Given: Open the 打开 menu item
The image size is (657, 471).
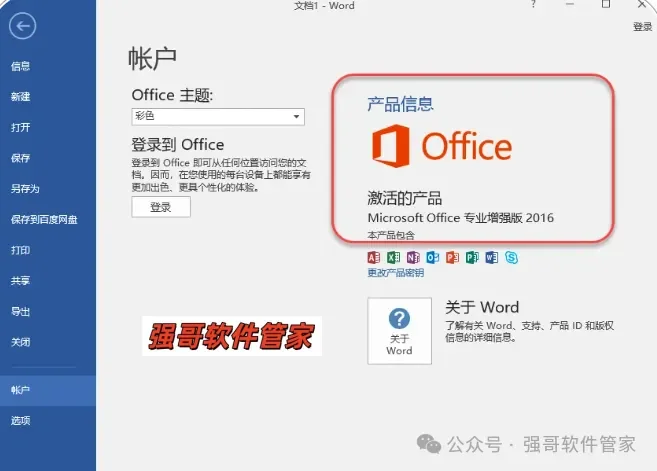Looking at the screenshot, I should click(21, 127).
